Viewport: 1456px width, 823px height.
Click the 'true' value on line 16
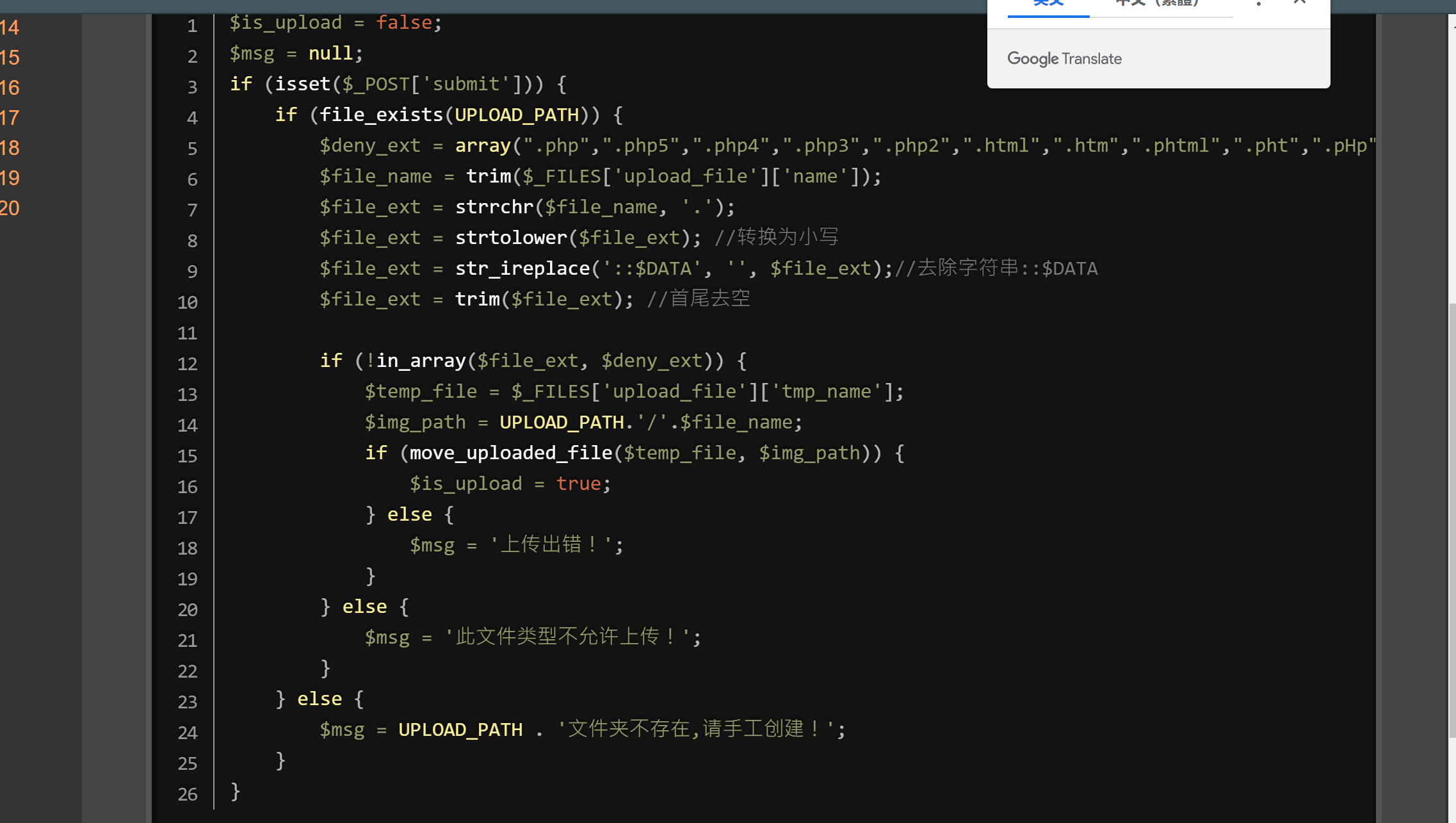(x=578, y=484)
